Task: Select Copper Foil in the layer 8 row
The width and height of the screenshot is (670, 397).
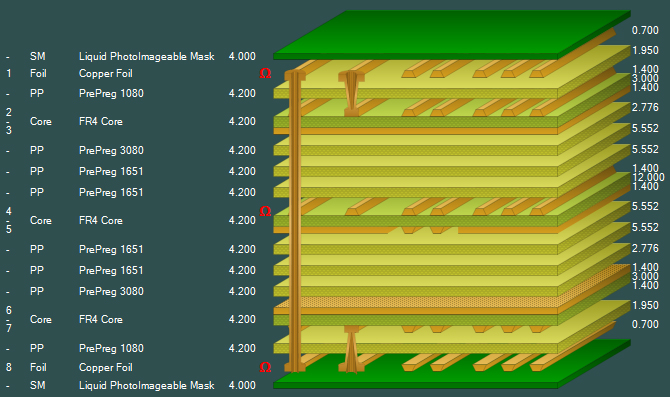Action: [x=106, y=368]
